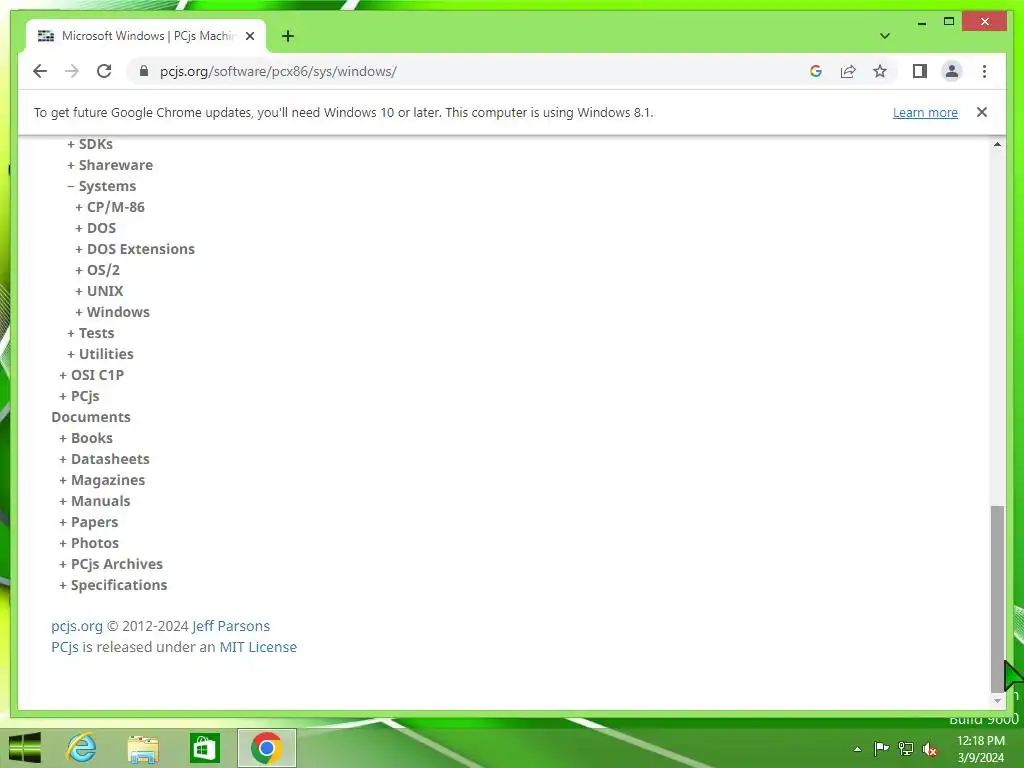Open the Windows Start button
Image resolution: width=1024 pixels, height=768 pixels.
click(25, 748)
